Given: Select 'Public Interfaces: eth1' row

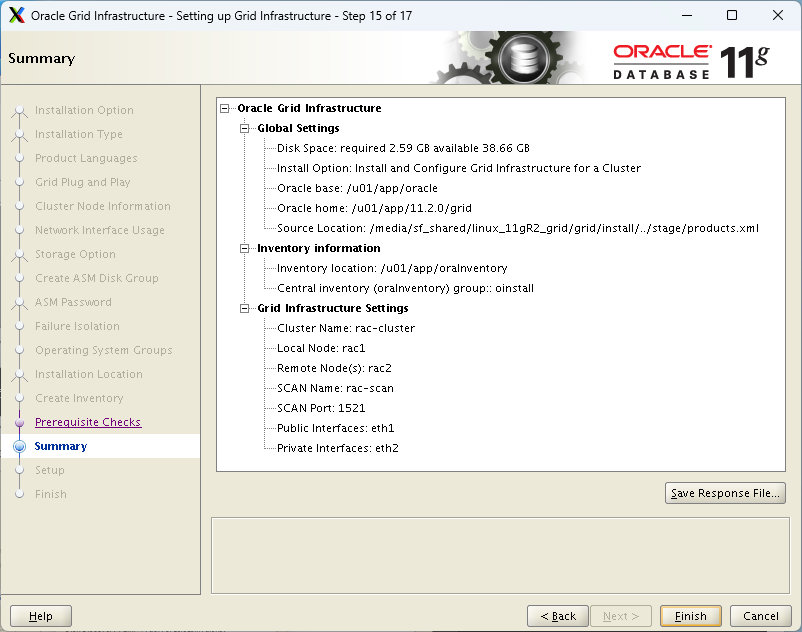Looking at the screenshot, I should (336, 428).
